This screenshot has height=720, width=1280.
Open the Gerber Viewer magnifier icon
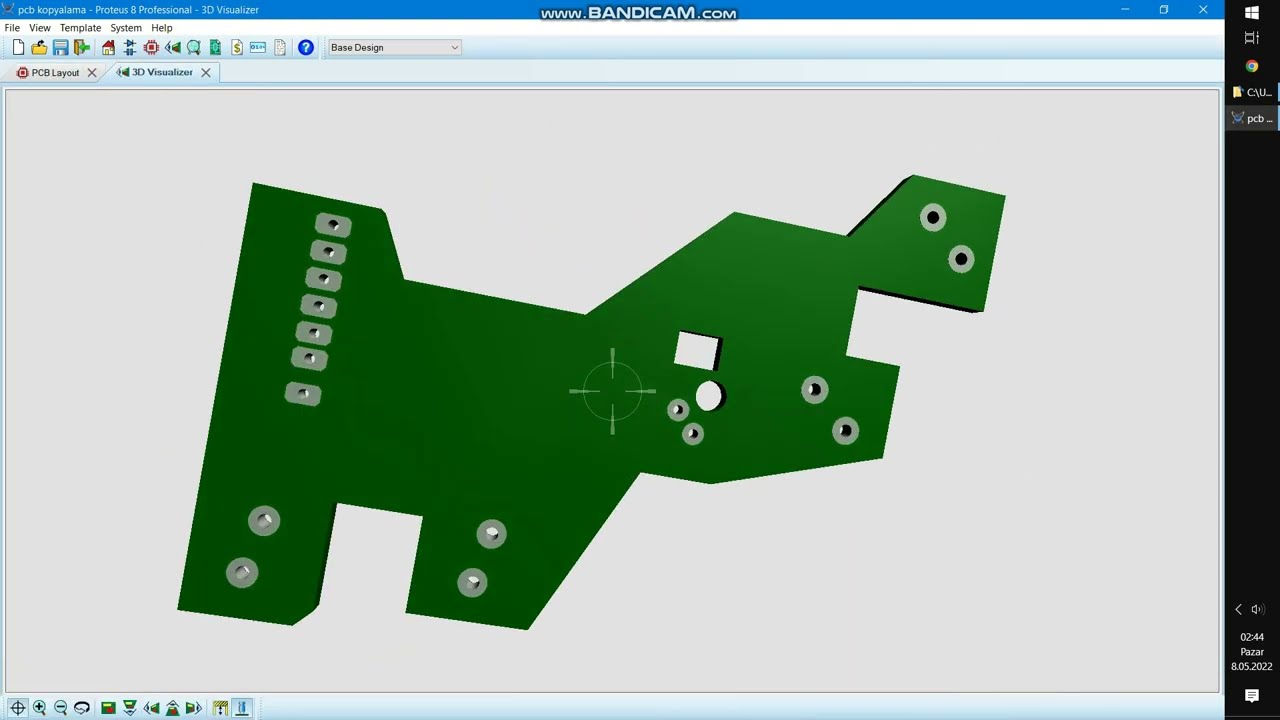pos(194,47)
